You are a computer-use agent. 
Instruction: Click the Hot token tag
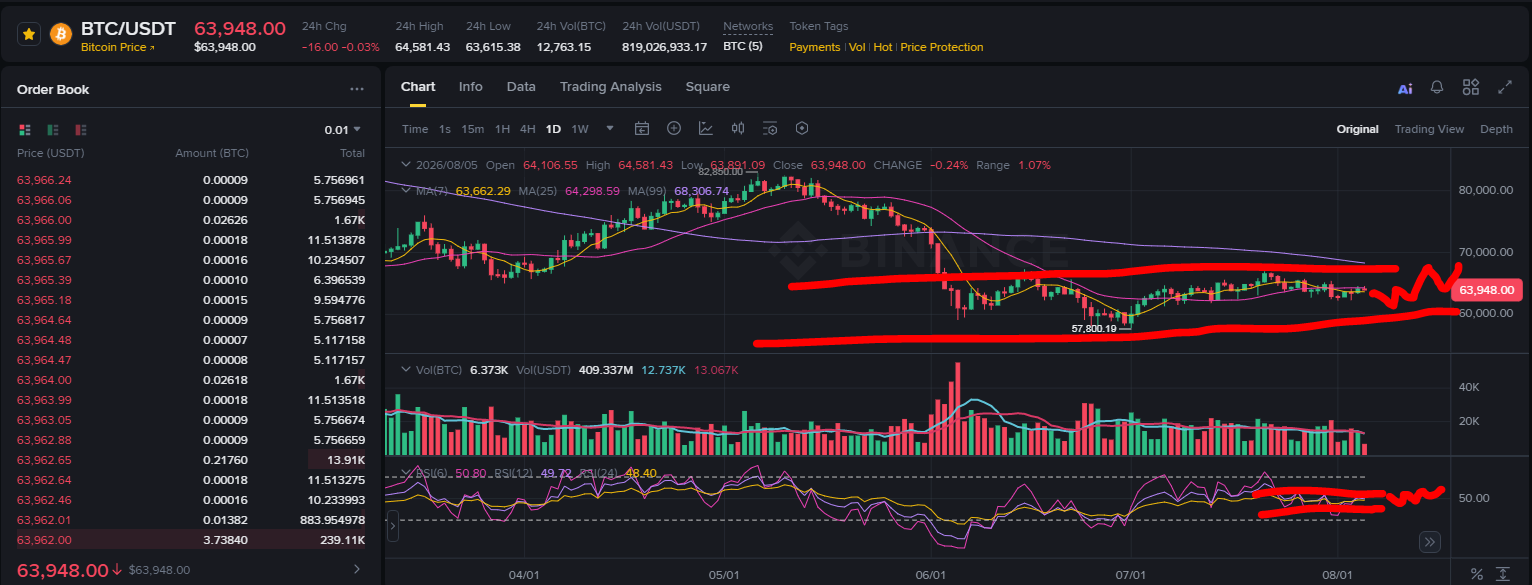click(883, 47)
